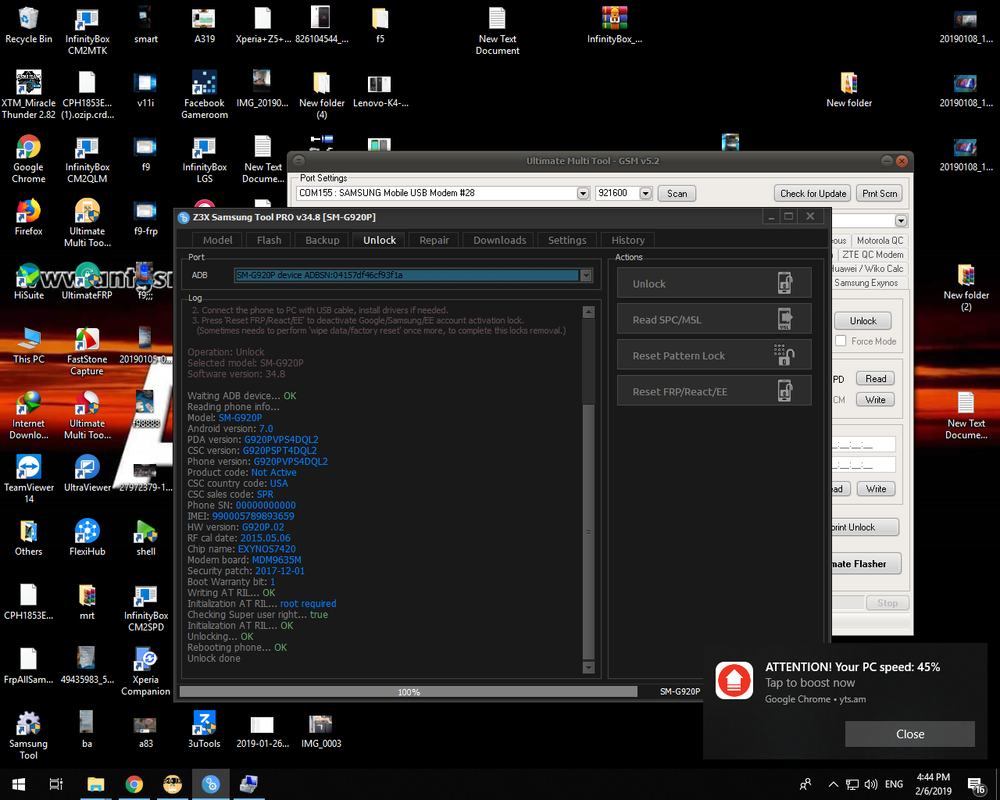Open File Explorer from taskbar

click(x=96, y=783)
